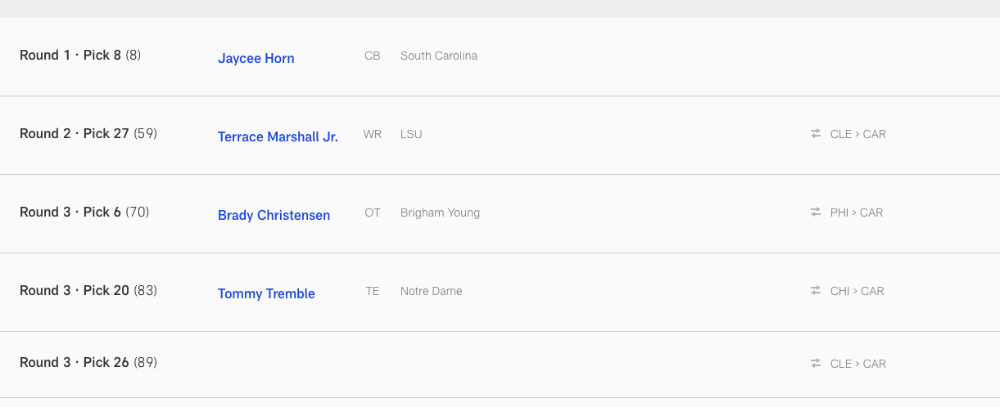Select the Round 3 Pick 20 label
Viewport: 1000px width, 407px height.
tap(88, 290)
